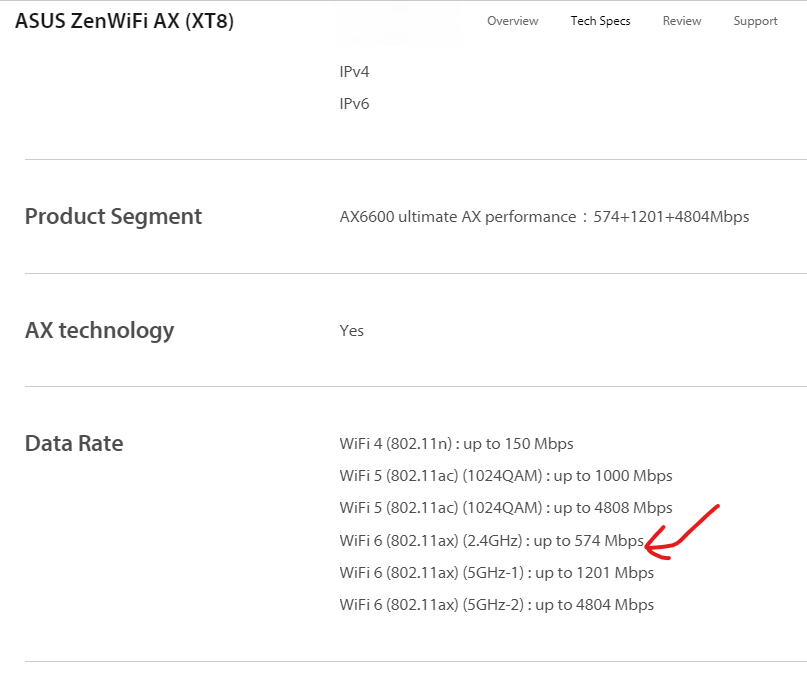Open the Support tab
The image size is (807, 678).
click(x=755, y=21)
